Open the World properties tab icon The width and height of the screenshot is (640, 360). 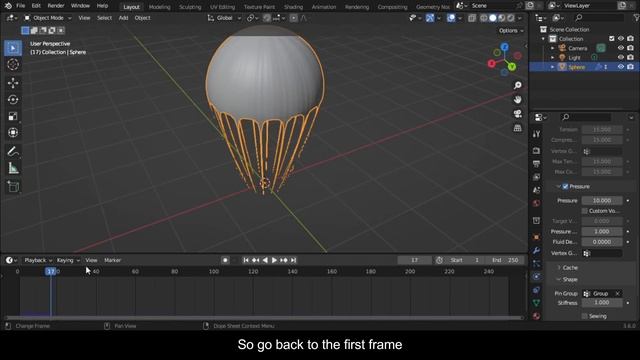click(x=536, y=203)
